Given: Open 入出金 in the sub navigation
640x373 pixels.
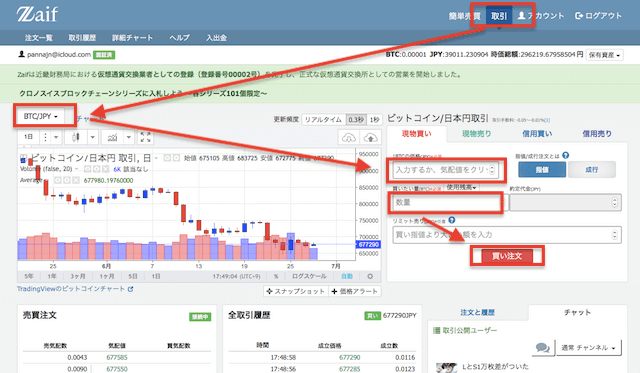Looking at the screenshot, I should pos(216,38).
